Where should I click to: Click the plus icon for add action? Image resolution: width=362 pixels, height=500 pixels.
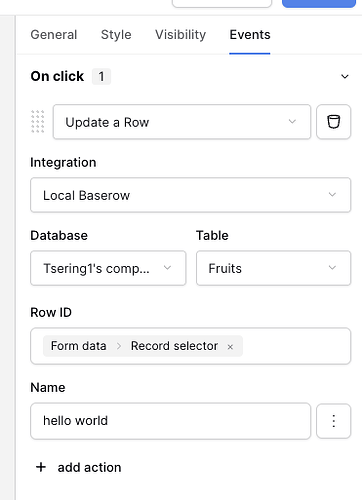[41, 467]
